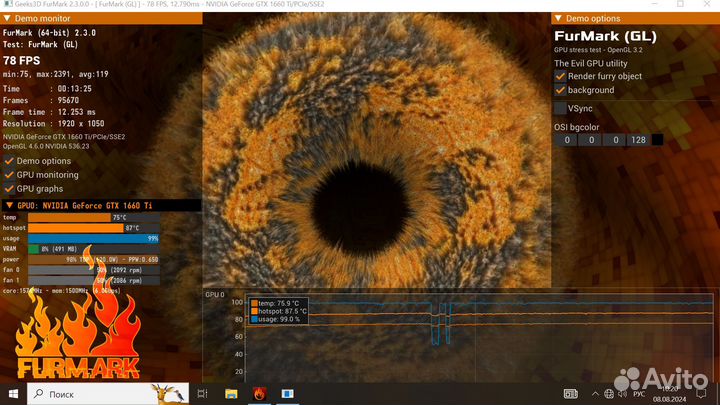Uncheck the background checkbox

tap(560, 90)
